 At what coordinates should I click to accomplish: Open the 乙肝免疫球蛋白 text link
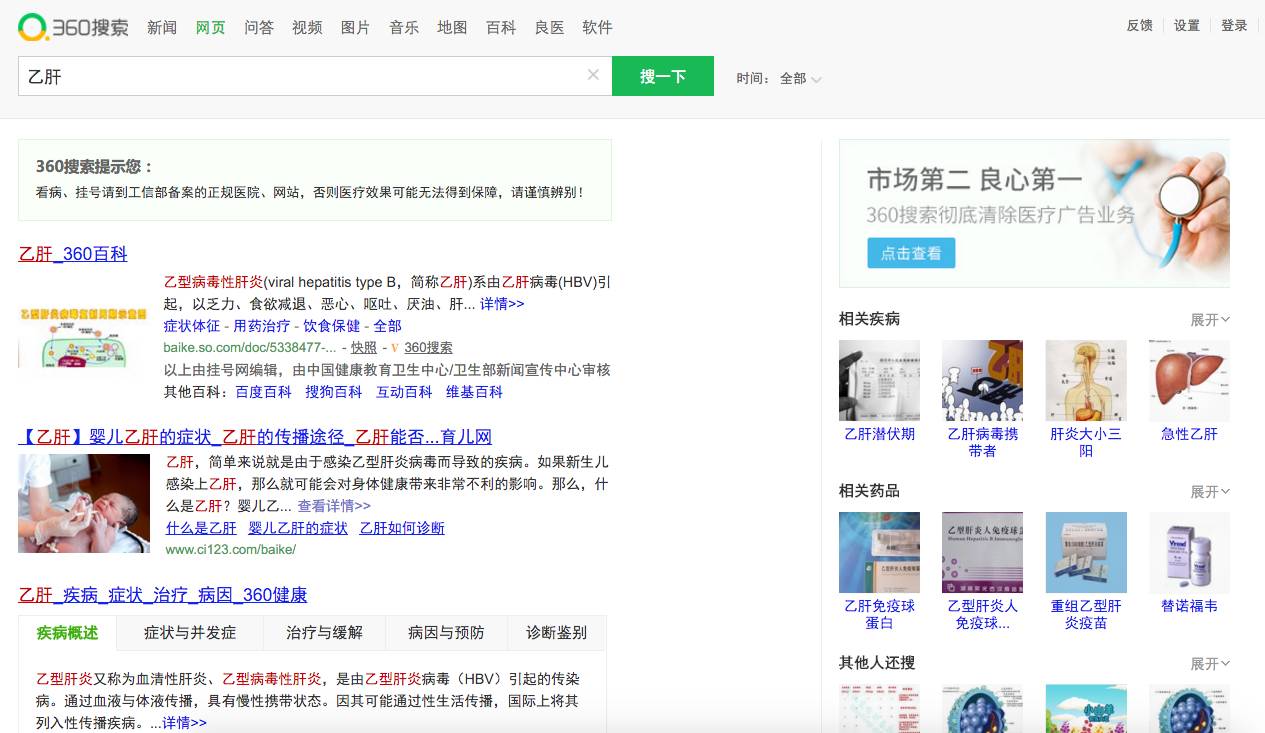point(879,614)
